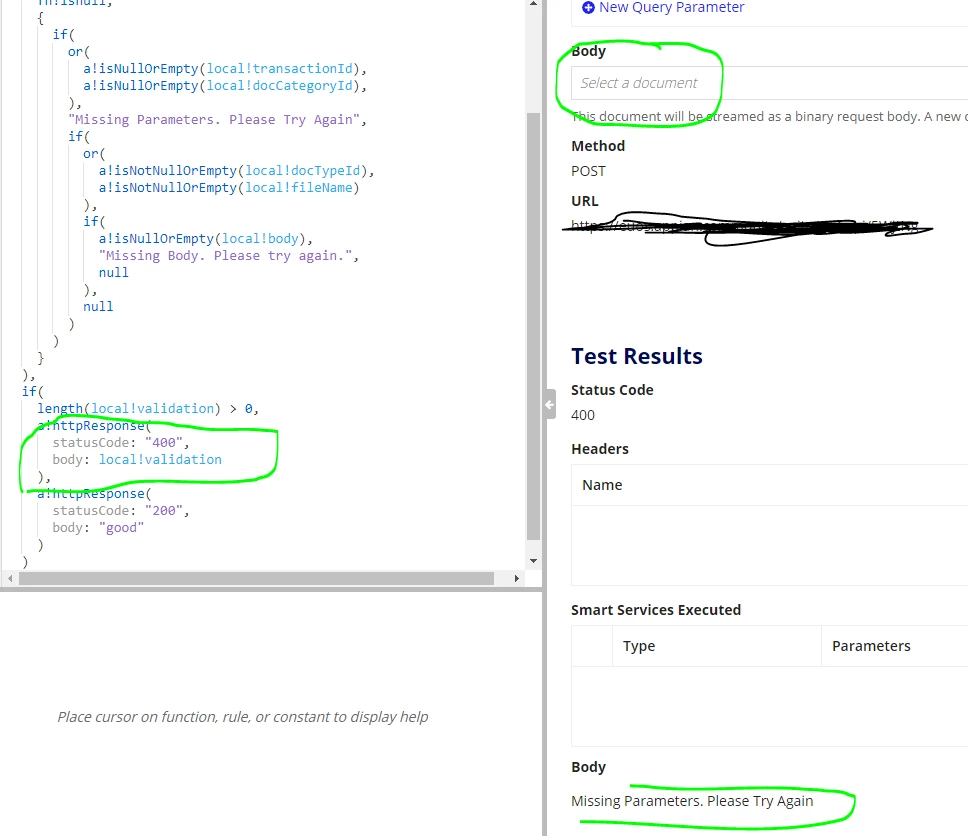Click the horizontal scroll right arrow
Image resolution: width=968 pixels, height=836 pixels.
tap(517, 579)
